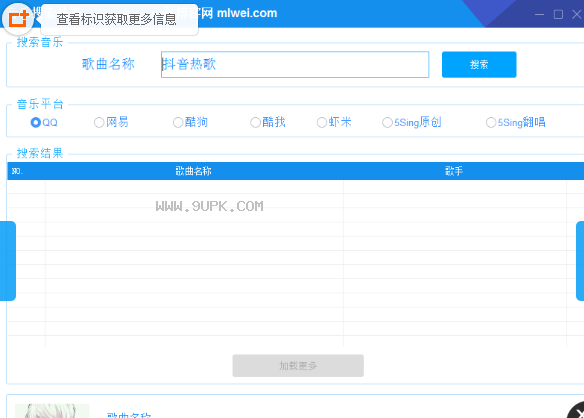Select the 5Sing翻唱 platform
584x418 pixels.
coord(516,122)
